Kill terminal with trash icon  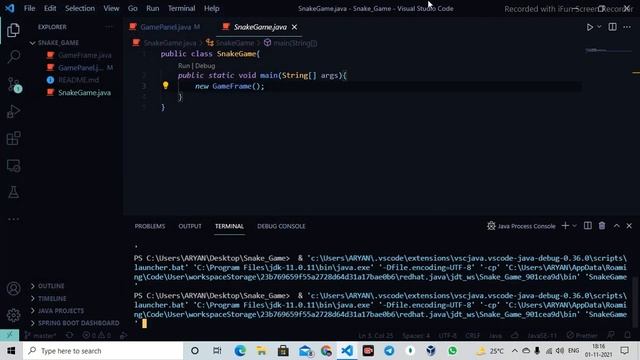pyautogui.click(x=602, y=226)
